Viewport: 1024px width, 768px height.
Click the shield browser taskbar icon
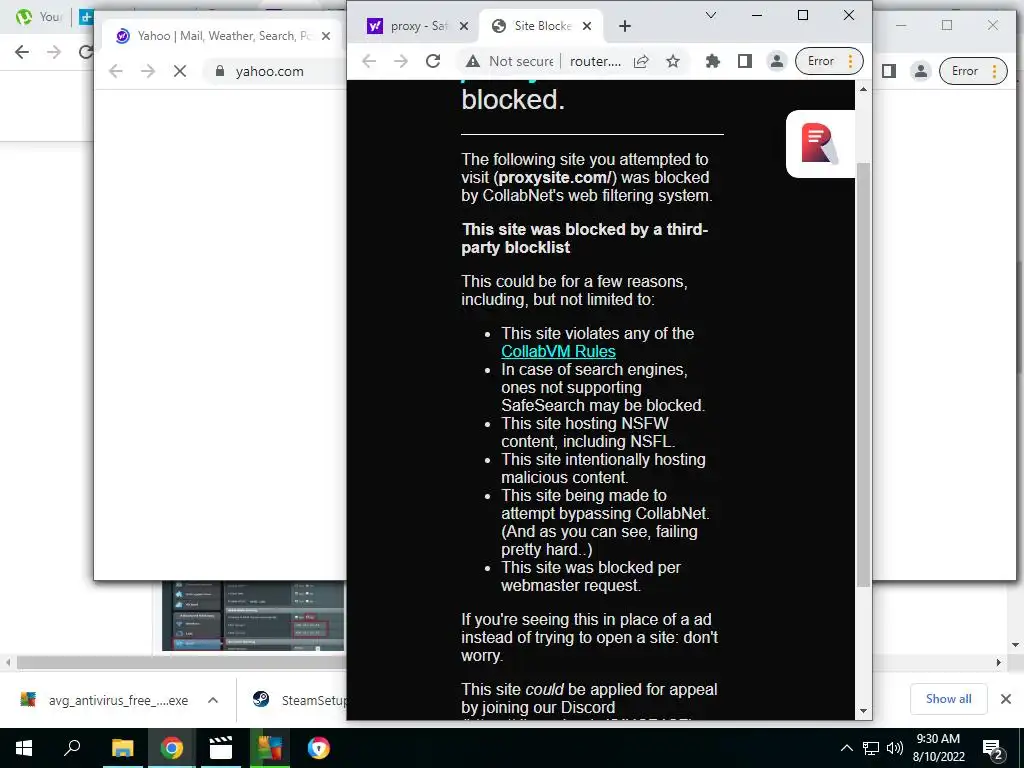coord(318,748)
